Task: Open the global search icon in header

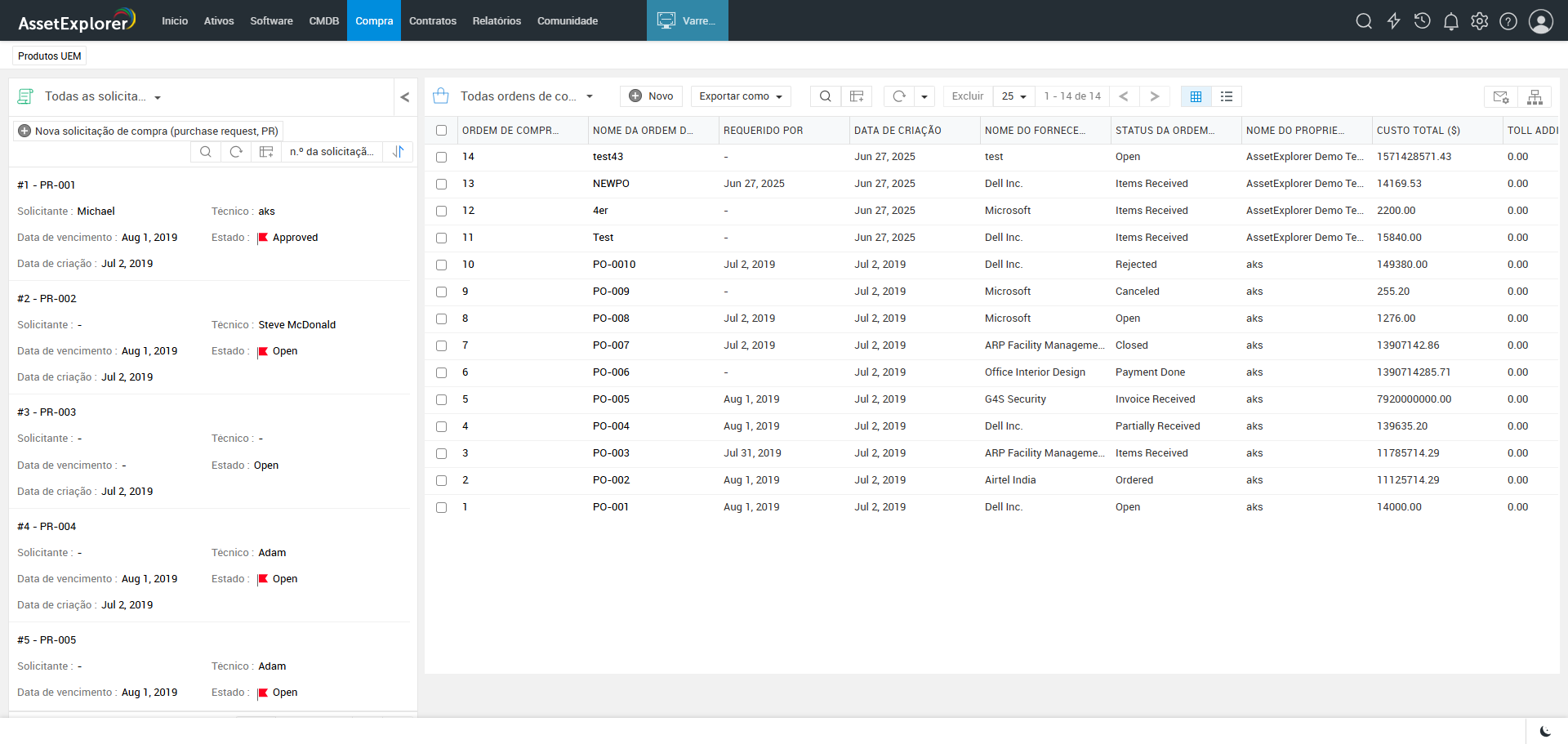Action: tap(1364, 21)
